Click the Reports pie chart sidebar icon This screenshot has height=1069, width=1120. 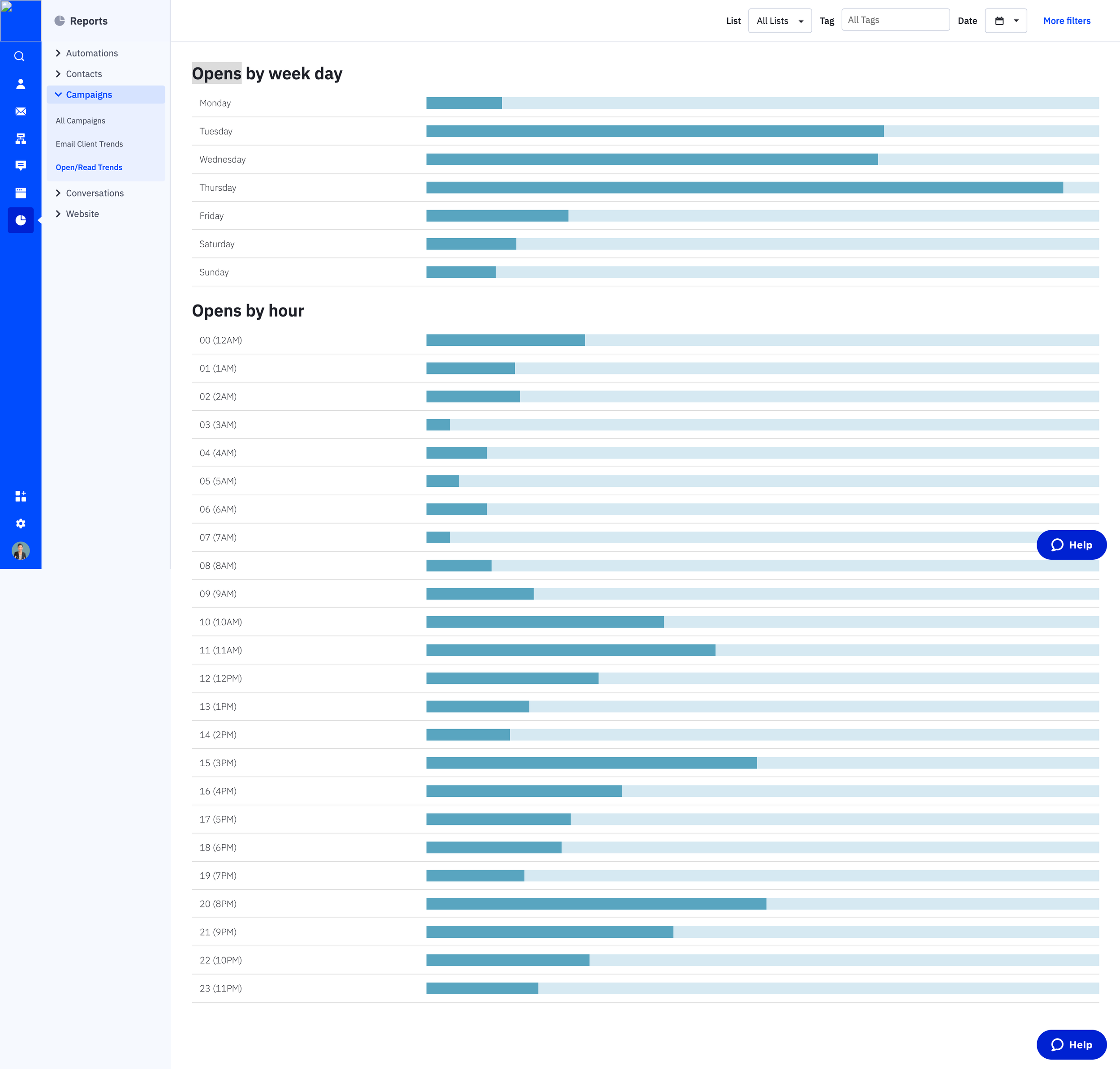coord(21,220)
